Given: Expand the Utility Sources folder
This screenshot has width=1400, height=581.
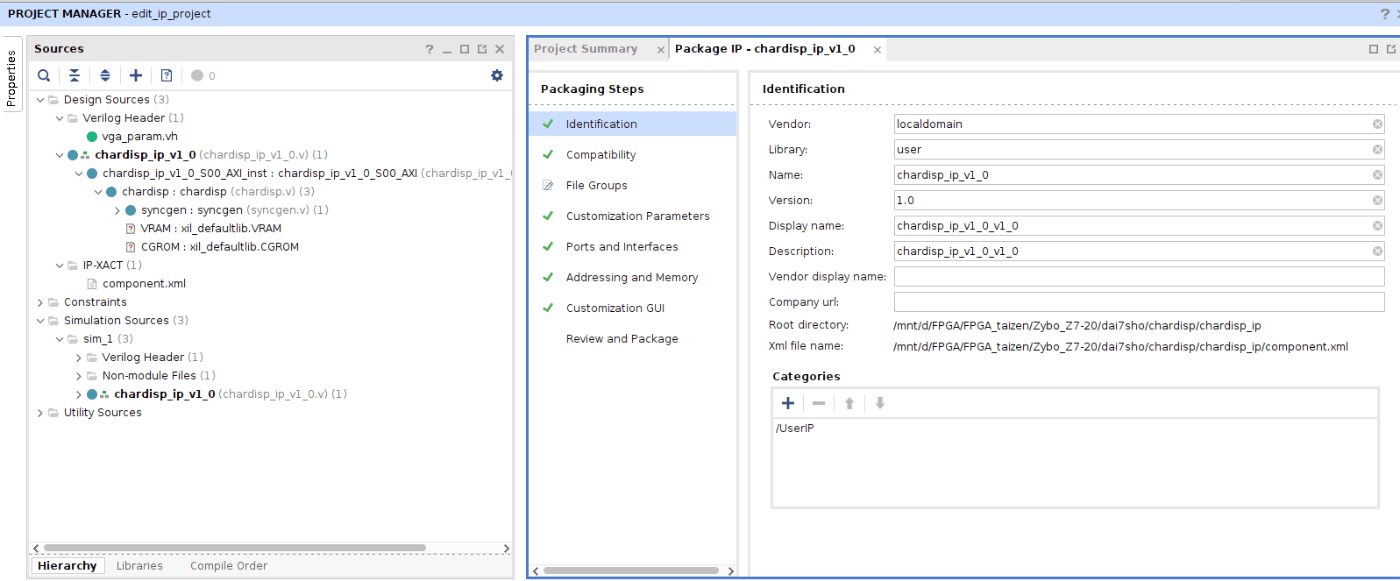Looking at the screenshot, I should coord(40,412).
